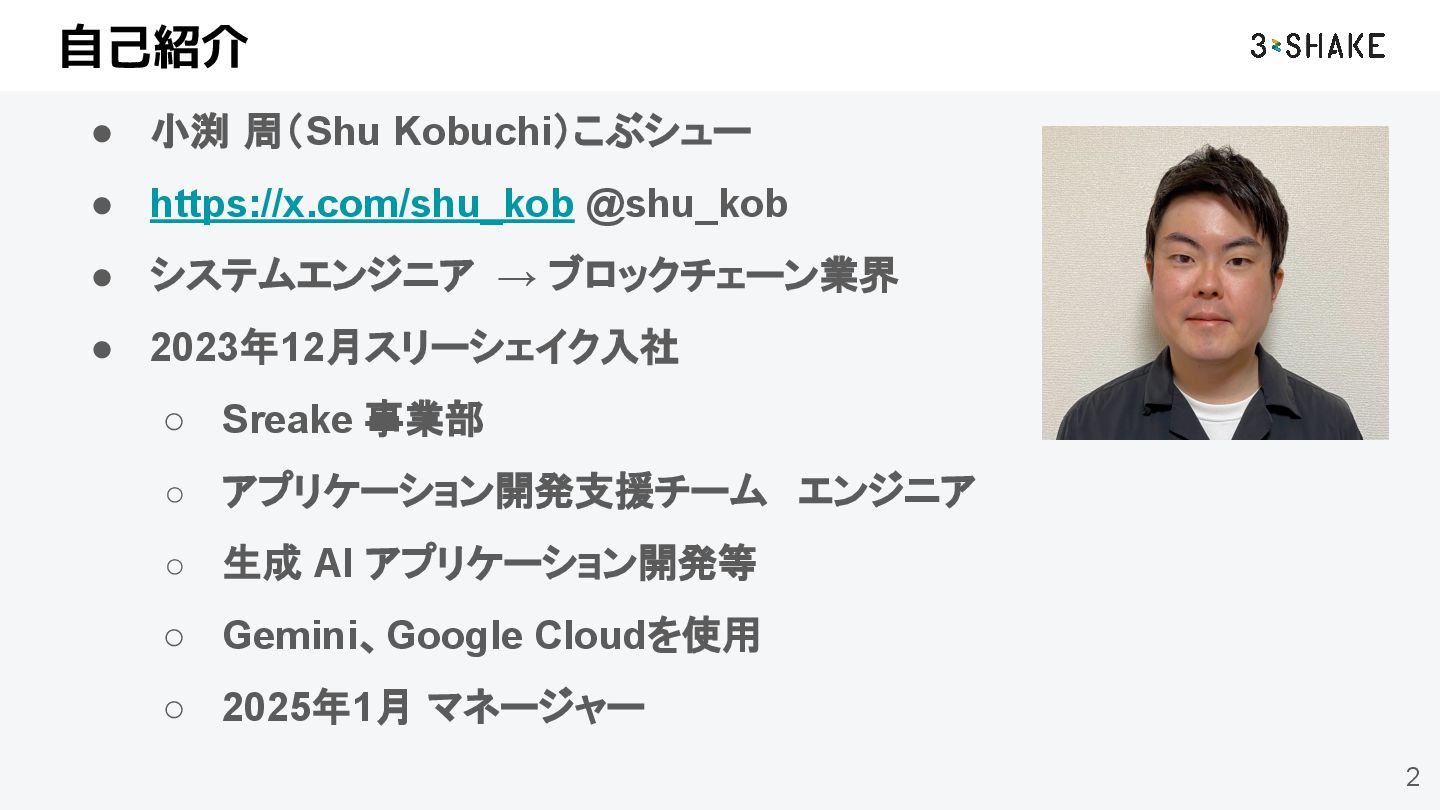Click the hollow bullet before Gemini line

[174, 637]
